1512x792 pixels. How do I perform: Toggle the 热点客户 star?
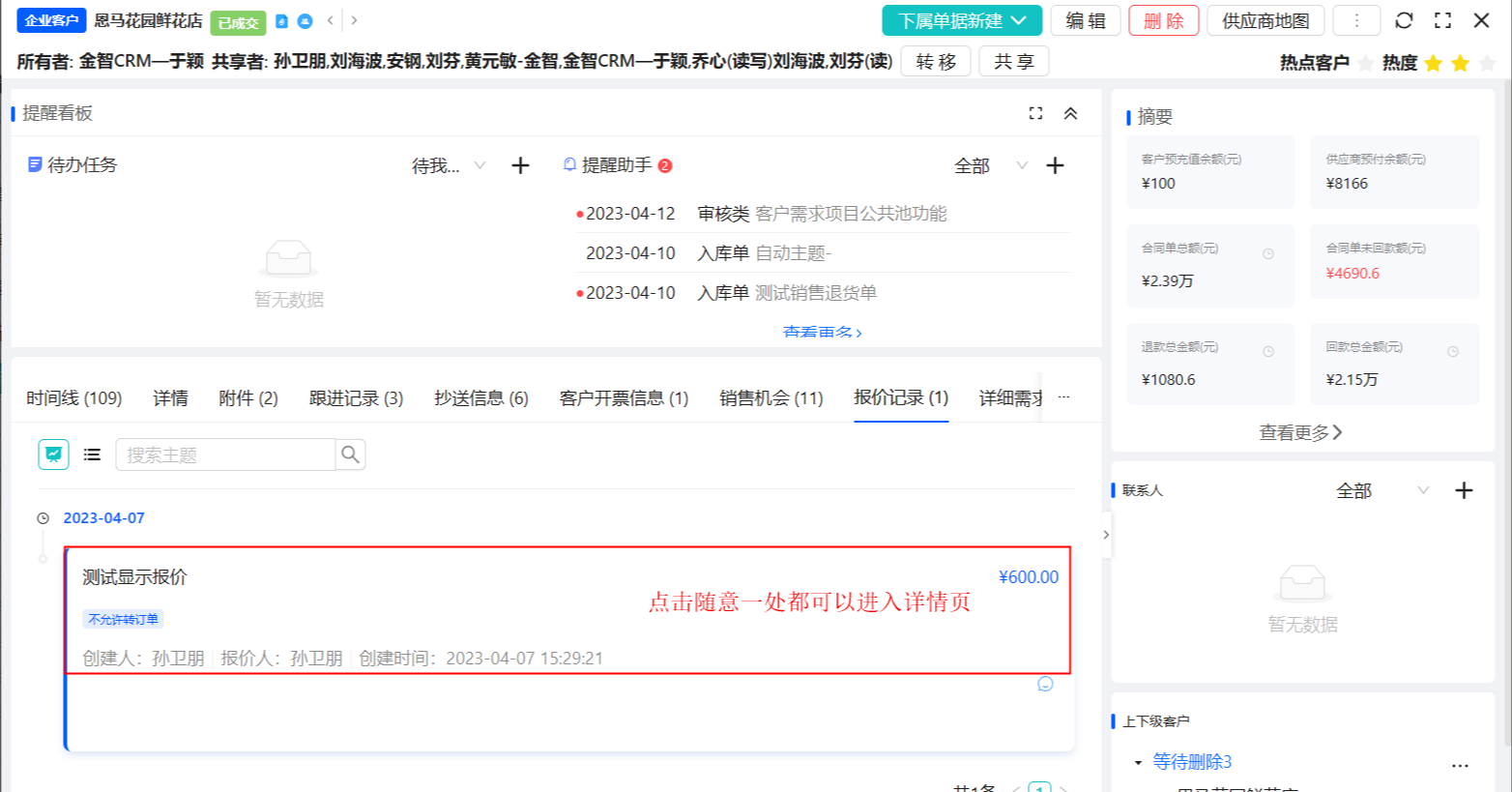point(1365,64)
